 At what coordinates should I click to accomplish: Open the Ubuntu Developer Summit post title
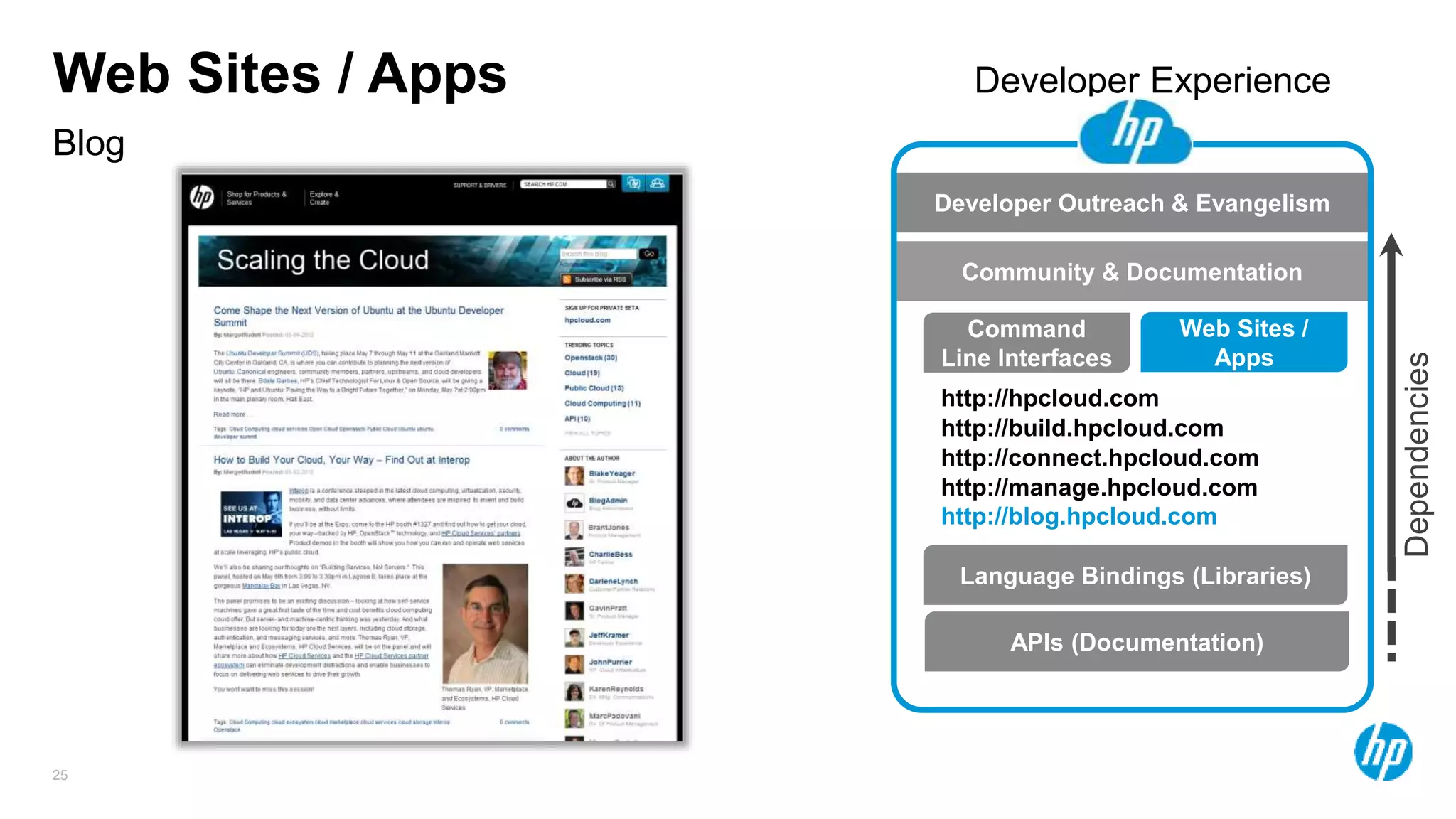[x=358, y=316]
